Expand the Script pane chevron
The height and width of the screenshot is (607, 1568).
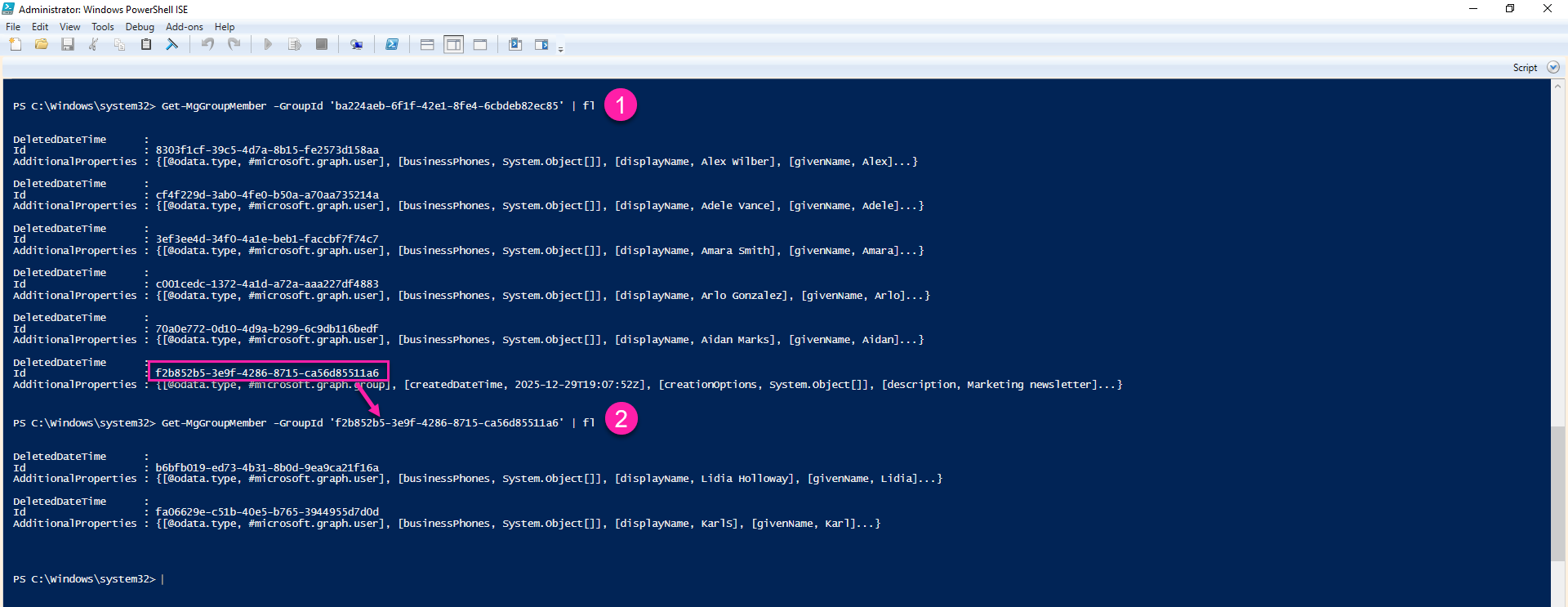point(1553,68)
